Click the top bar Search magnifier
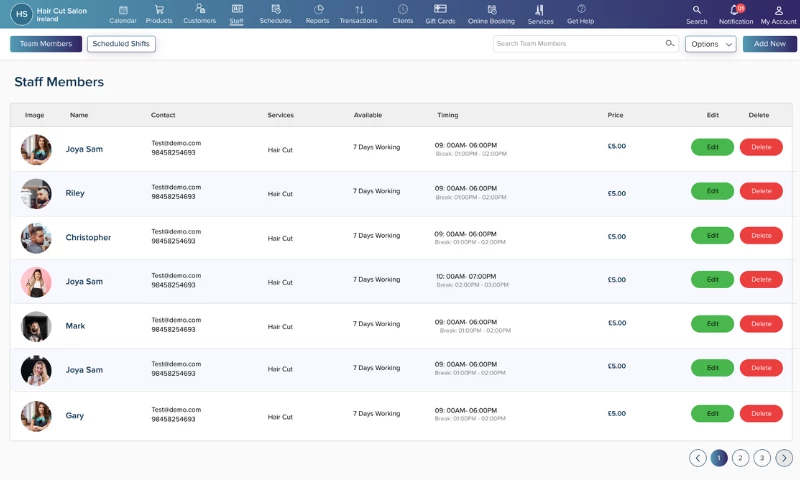Viewport: 800px width, 480px height. pyautogui.click(x=697, y=10)
